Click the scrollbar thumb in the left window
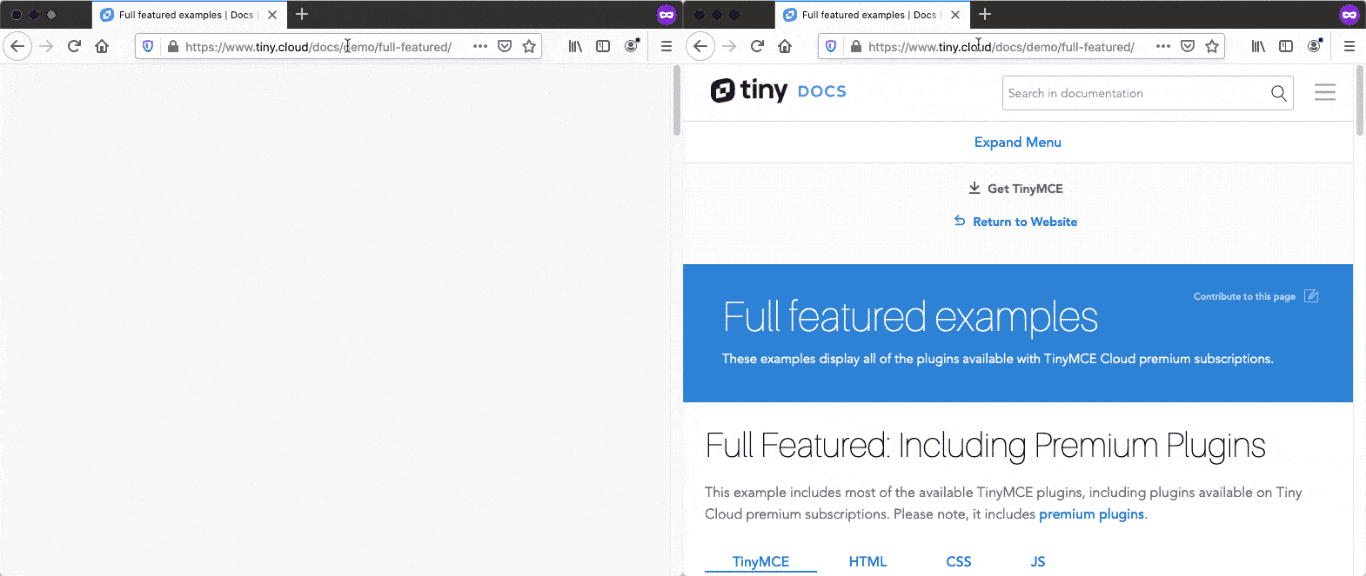Image resolution: width=1366 pixels, height=576 pixels. tap(677, 100)
